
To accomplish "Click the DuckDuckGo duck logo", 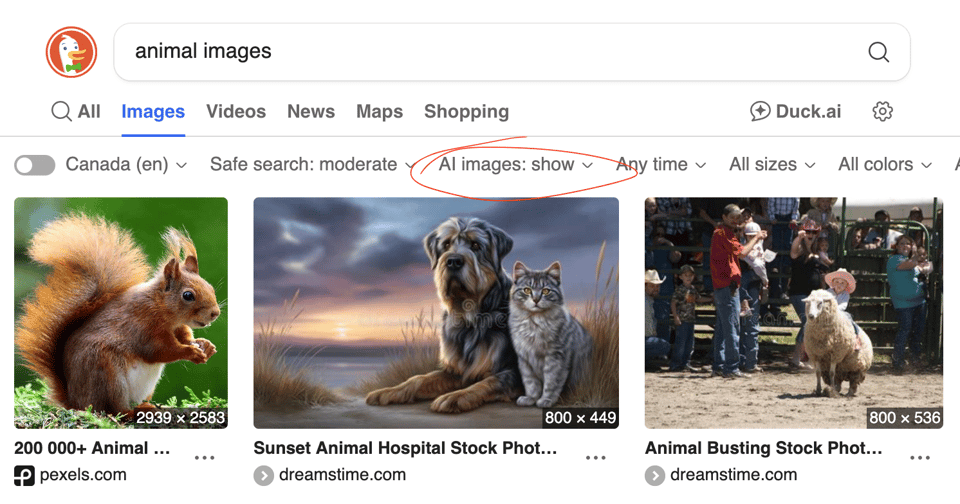I will pyautogui.click(x=71, y=52).
